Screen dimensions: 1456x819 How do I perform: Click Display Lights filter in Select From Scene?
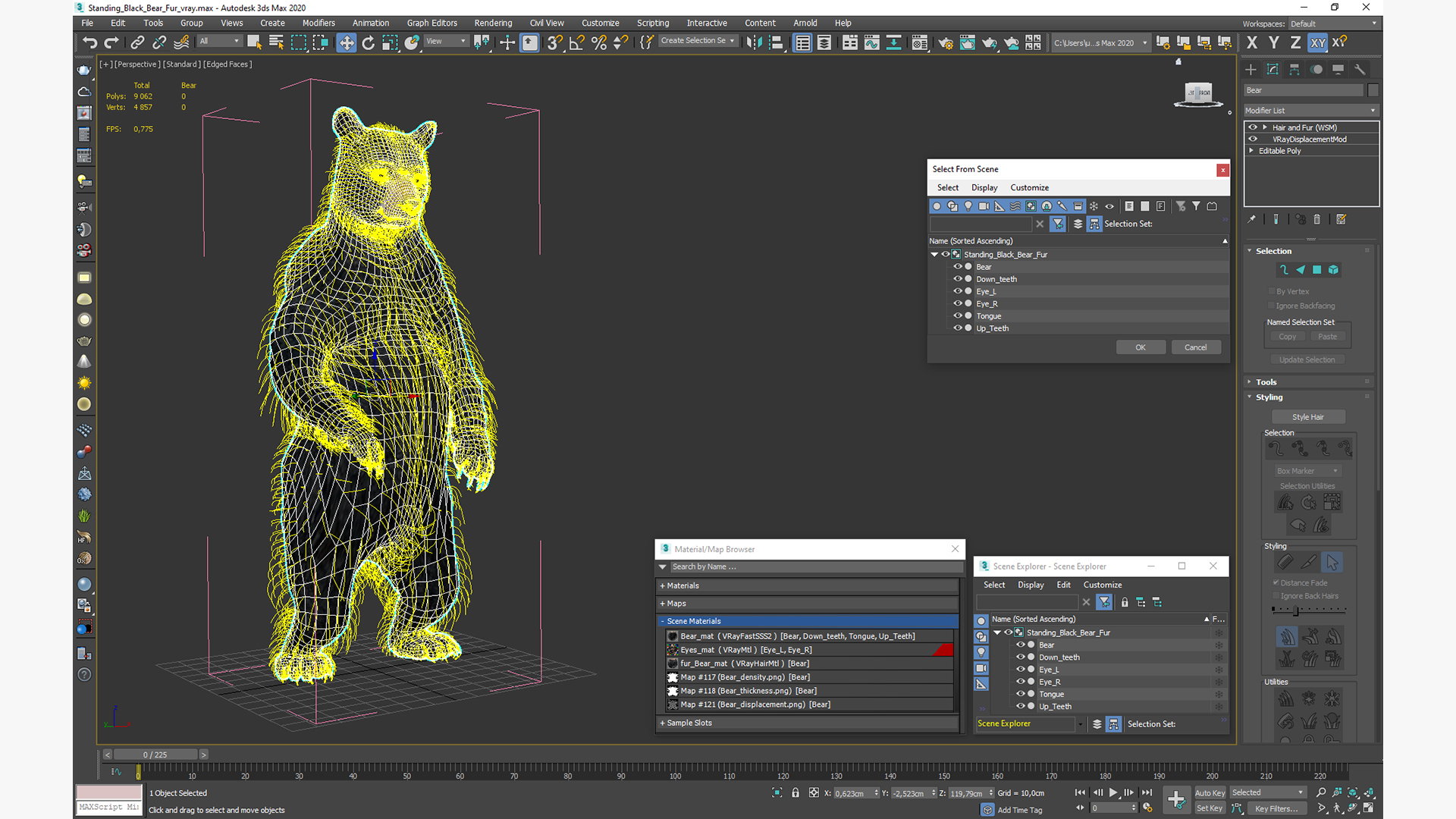coord(968,206)
